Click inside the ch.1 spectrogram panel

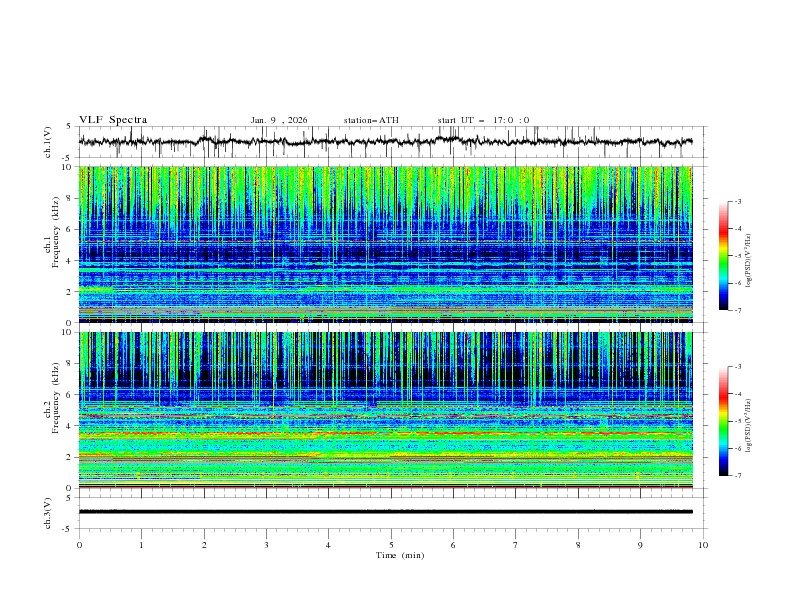pos(385,244)
